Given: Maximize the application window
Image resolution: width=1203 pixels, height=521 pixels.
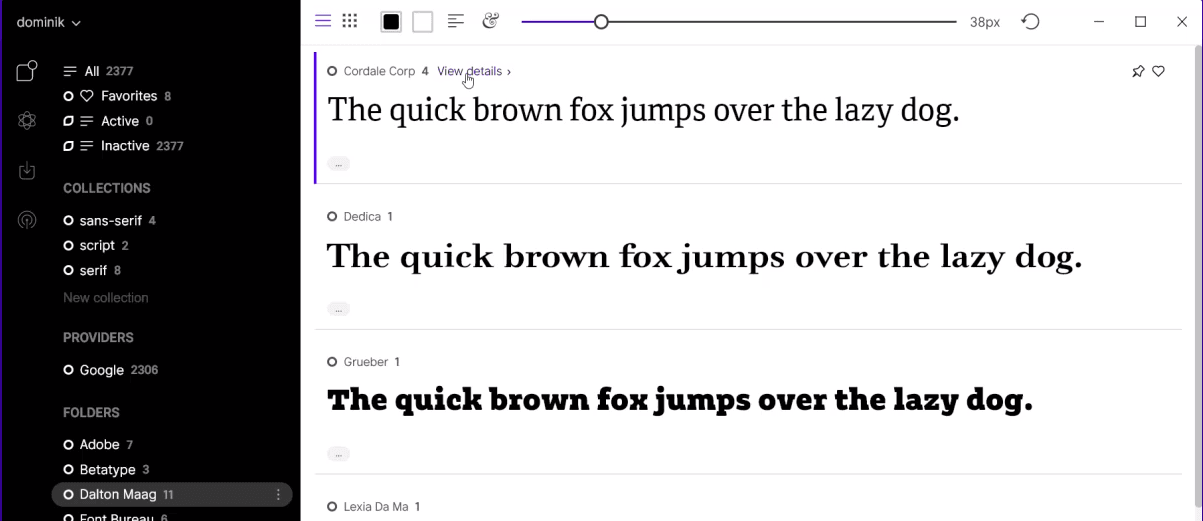Looking at the screenshot, I should coord(1140,22).
